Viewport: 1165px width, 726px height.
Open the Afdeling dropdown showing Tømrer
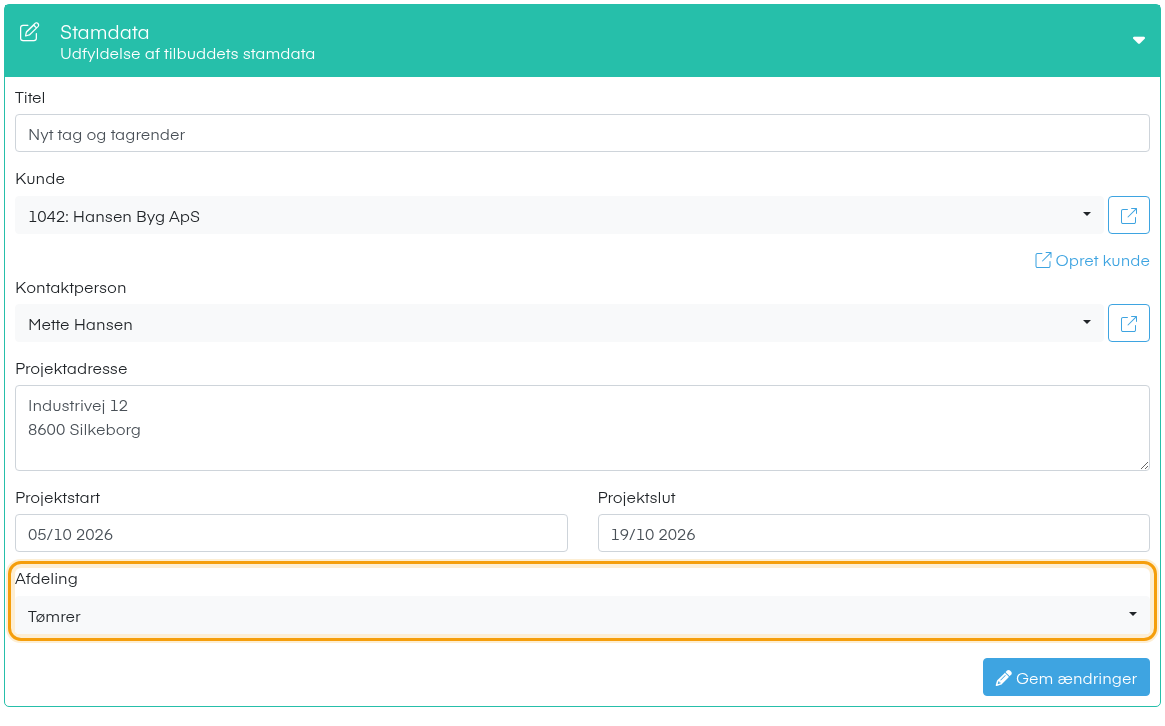click(x=582, y=615)
